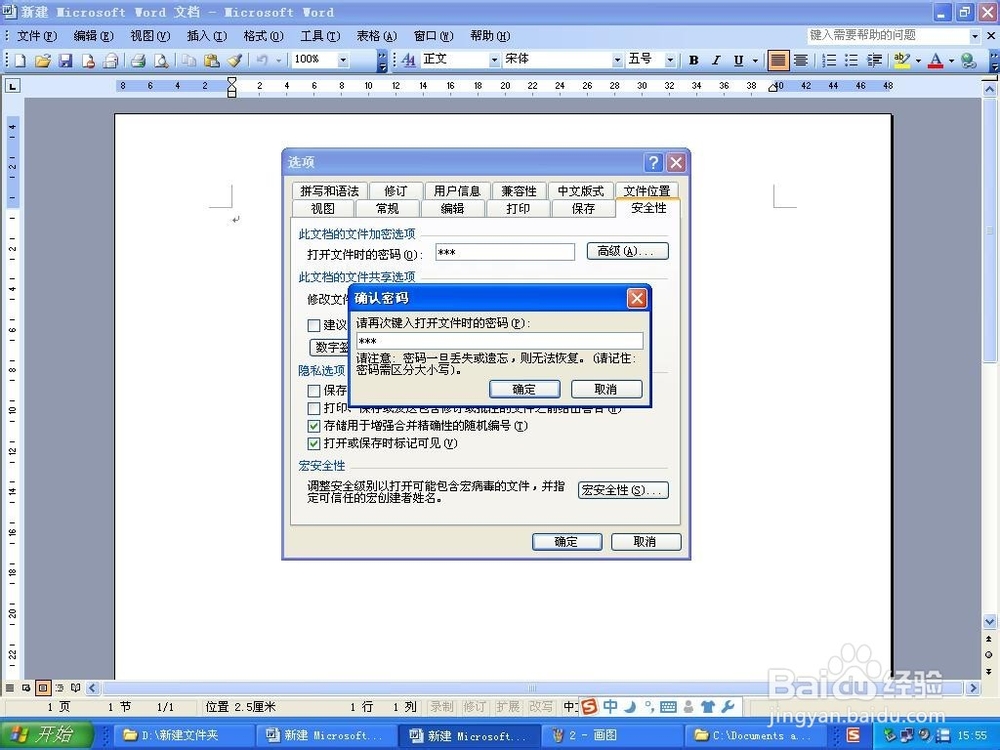Click the Print Preview magnifier icon
The image size is (1000, 750).
161,61
